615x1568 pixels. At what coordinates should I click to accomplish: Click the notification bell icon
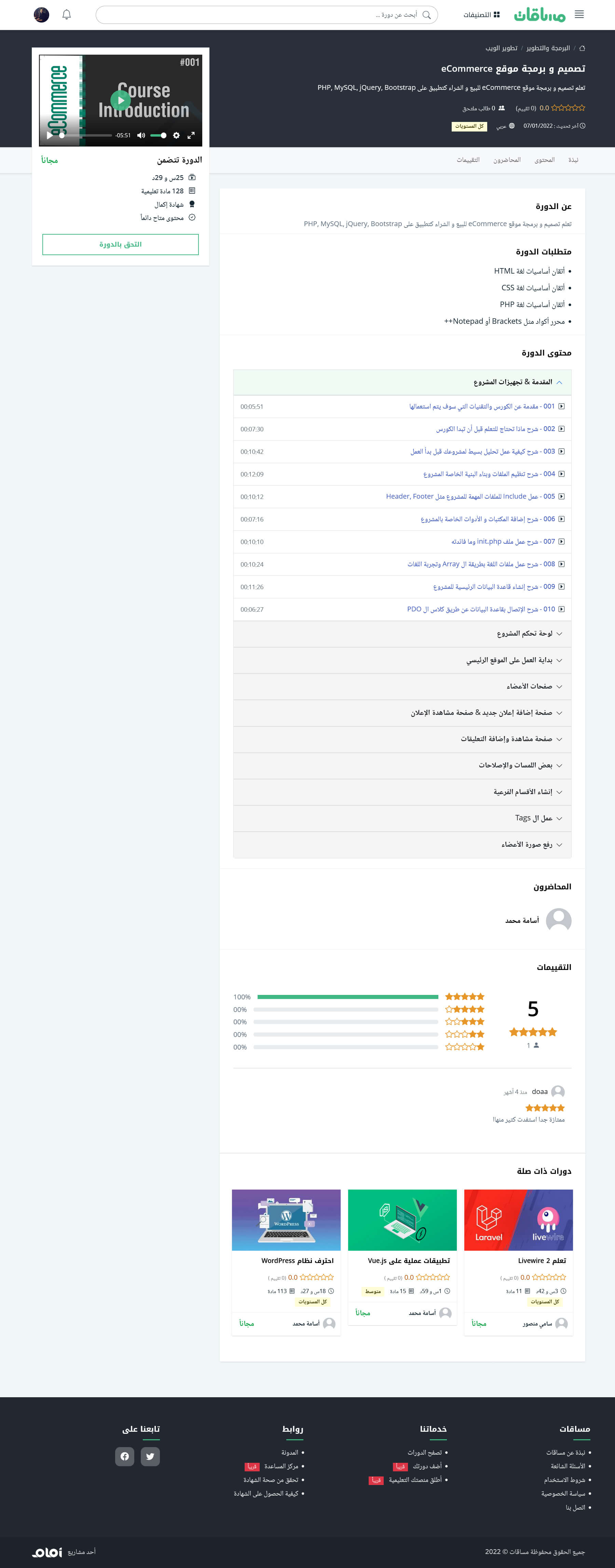[x=67, y=15]
